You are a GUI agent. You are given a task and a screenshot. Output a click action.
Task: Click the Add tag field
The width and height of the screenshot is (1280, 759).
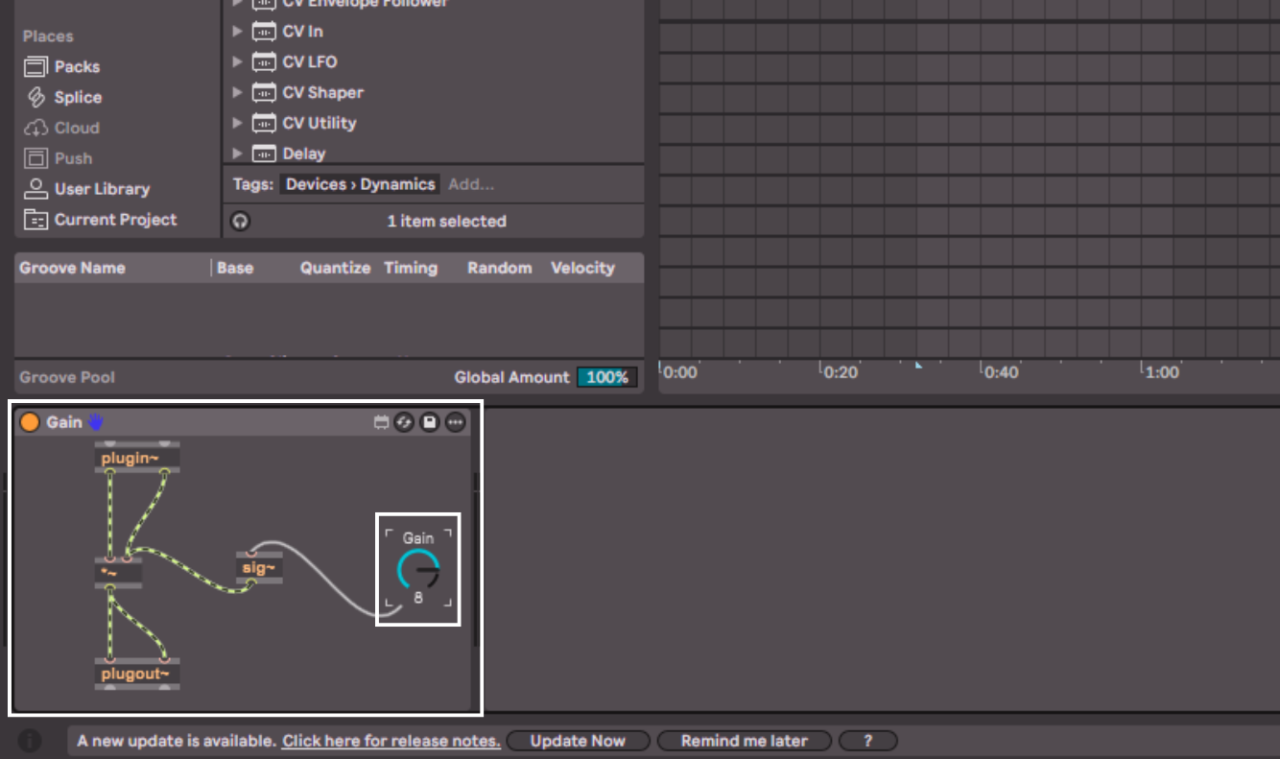(x=471, y=185)
